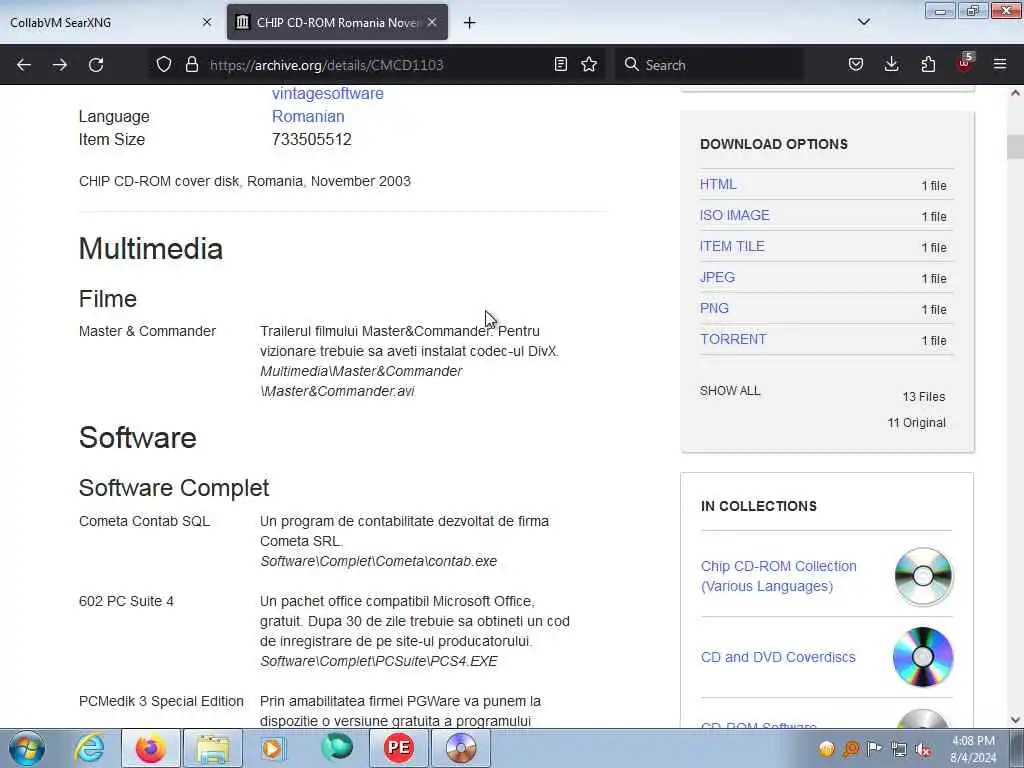Click the Master & Commander entry name
Screen dimensions: 1024x768
point(147,331)
